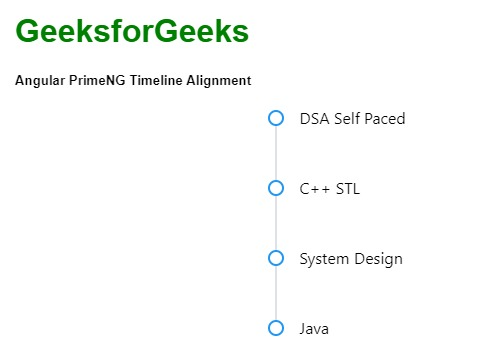Click the word Timeline in the subtitle

(156, 80)
